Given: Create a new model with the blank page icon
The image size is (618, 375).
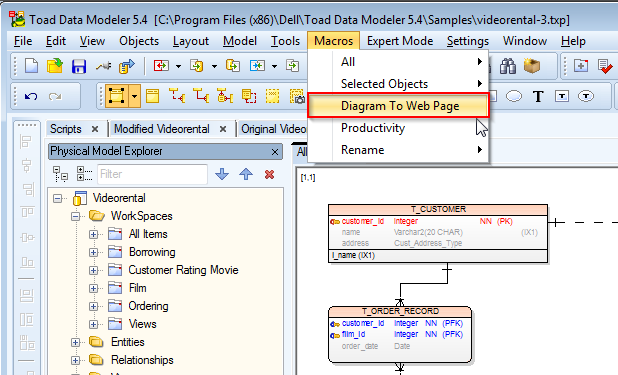Looking at the screenshot, I should coord(31,66).
